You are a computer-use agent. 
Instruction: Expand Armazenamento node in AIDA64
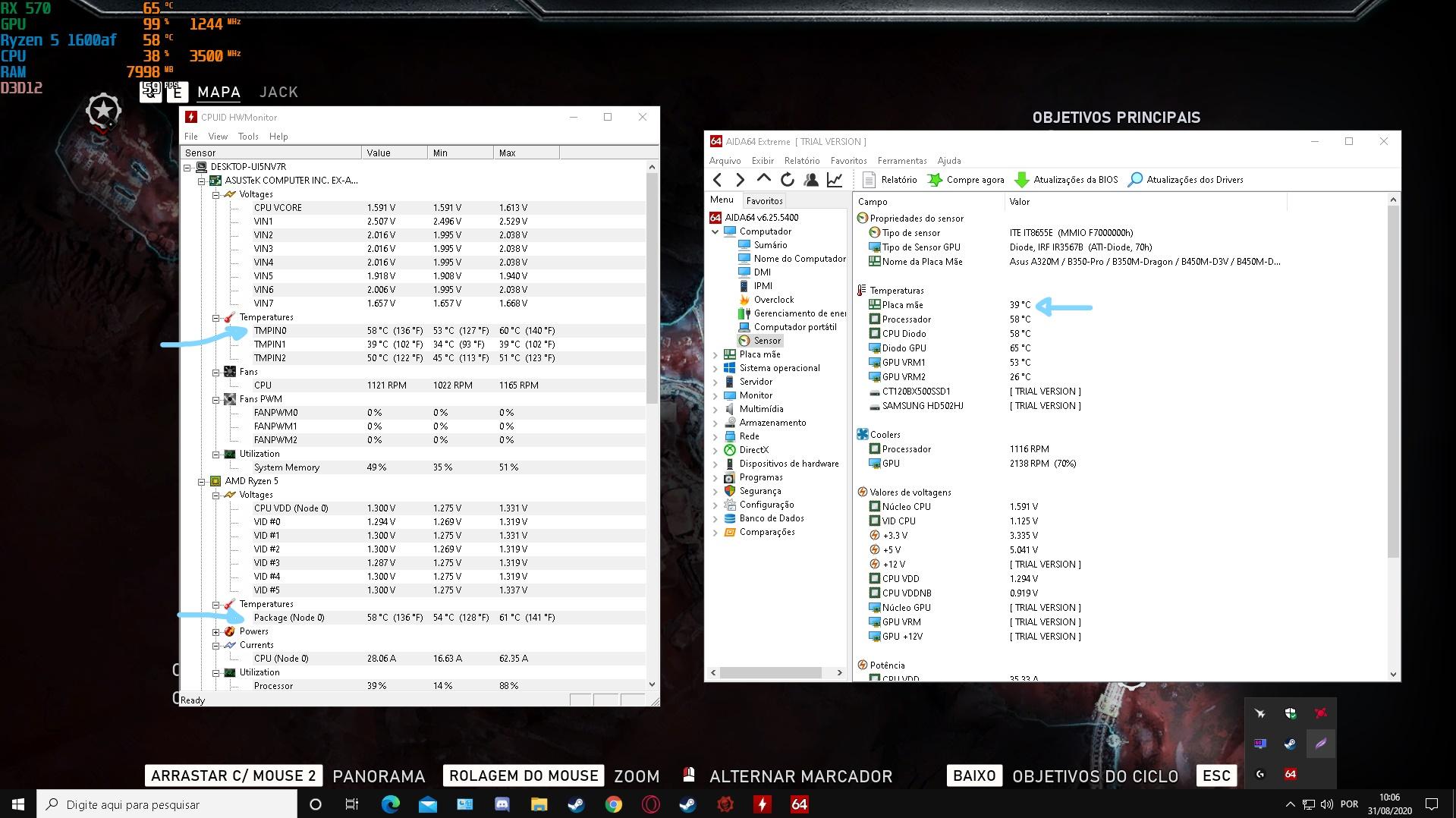715,423
